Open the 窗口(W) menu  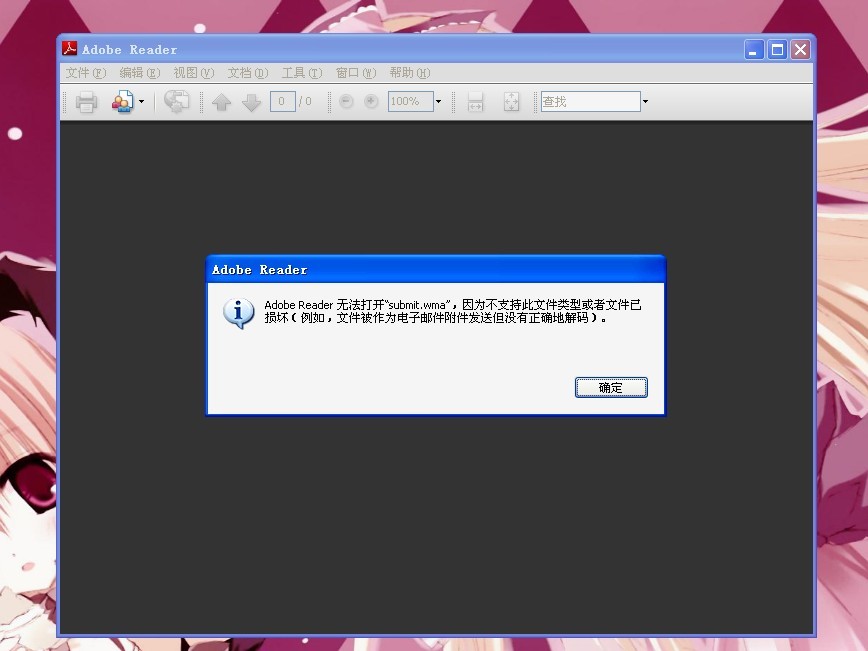pos(356,73)
